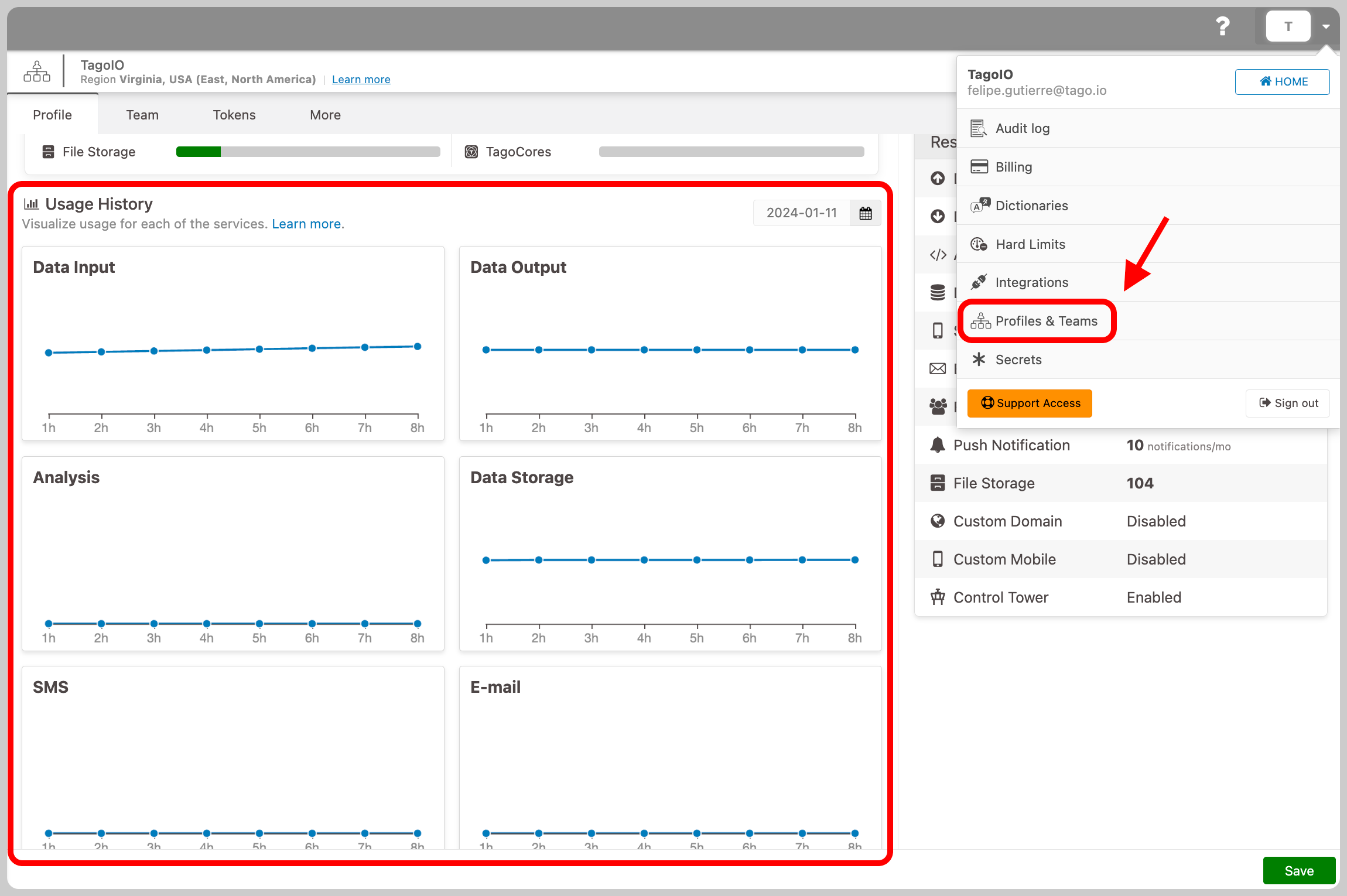Viewport: 1347px width, 896px height.
Task: Click the Sign out button
Action: point(1288,403)
